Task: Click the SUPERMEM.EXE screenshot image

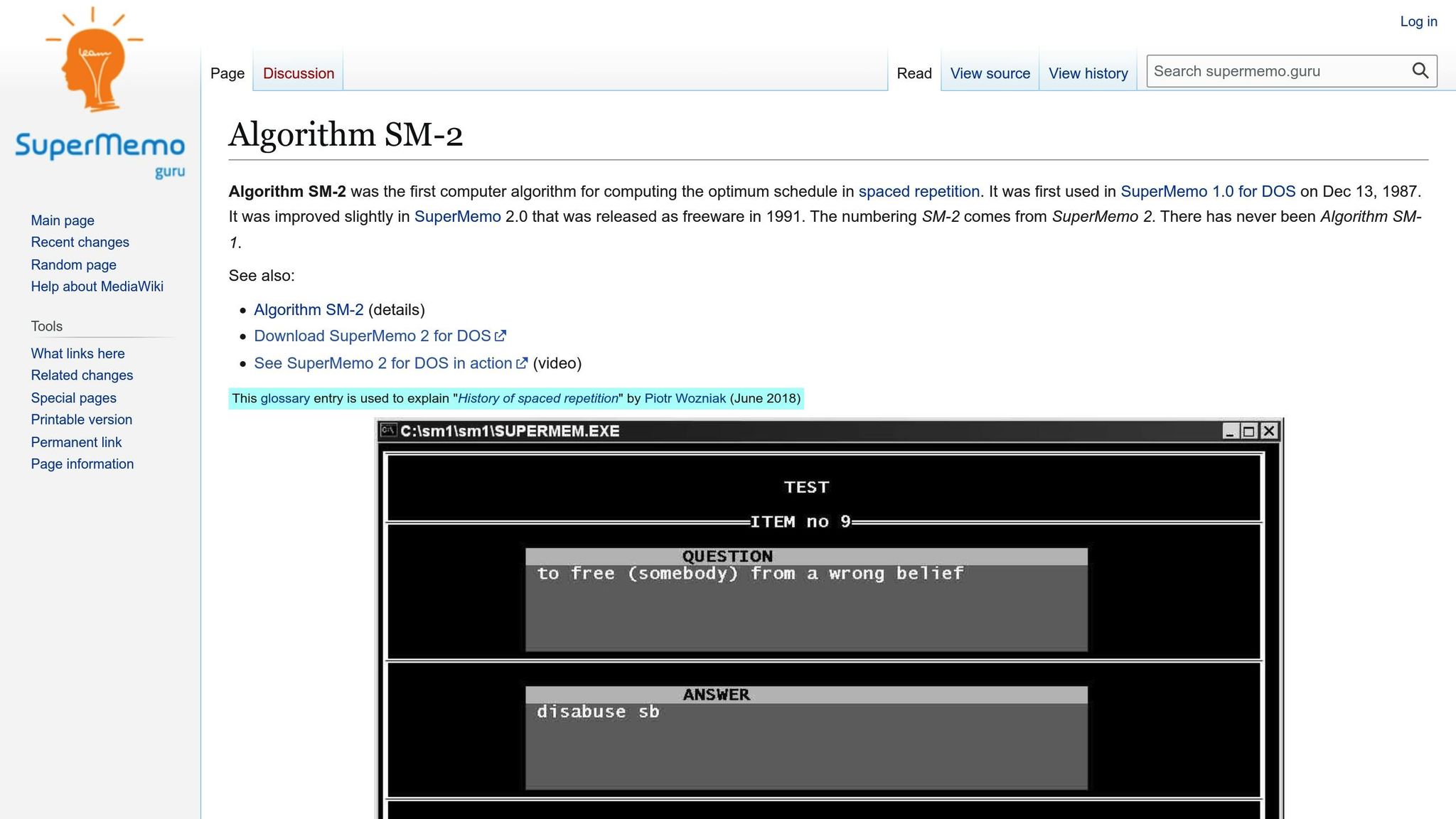Action: click(x=830, y=619)
